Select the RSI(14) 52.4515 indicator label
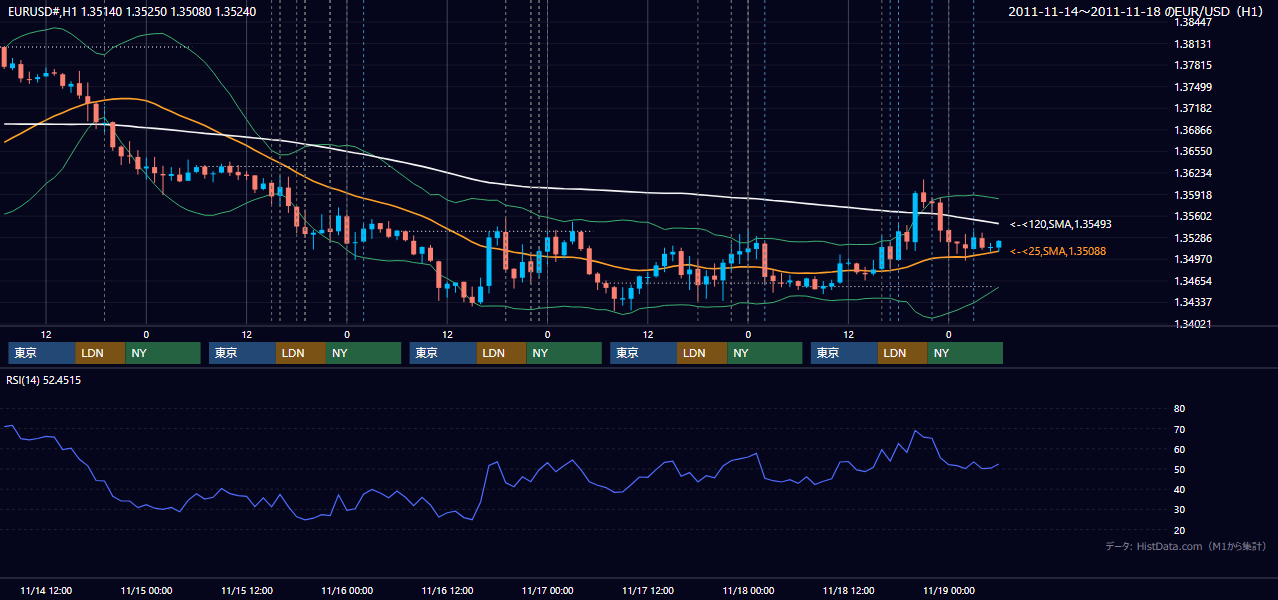1278x600 pixels. (44, 380)
